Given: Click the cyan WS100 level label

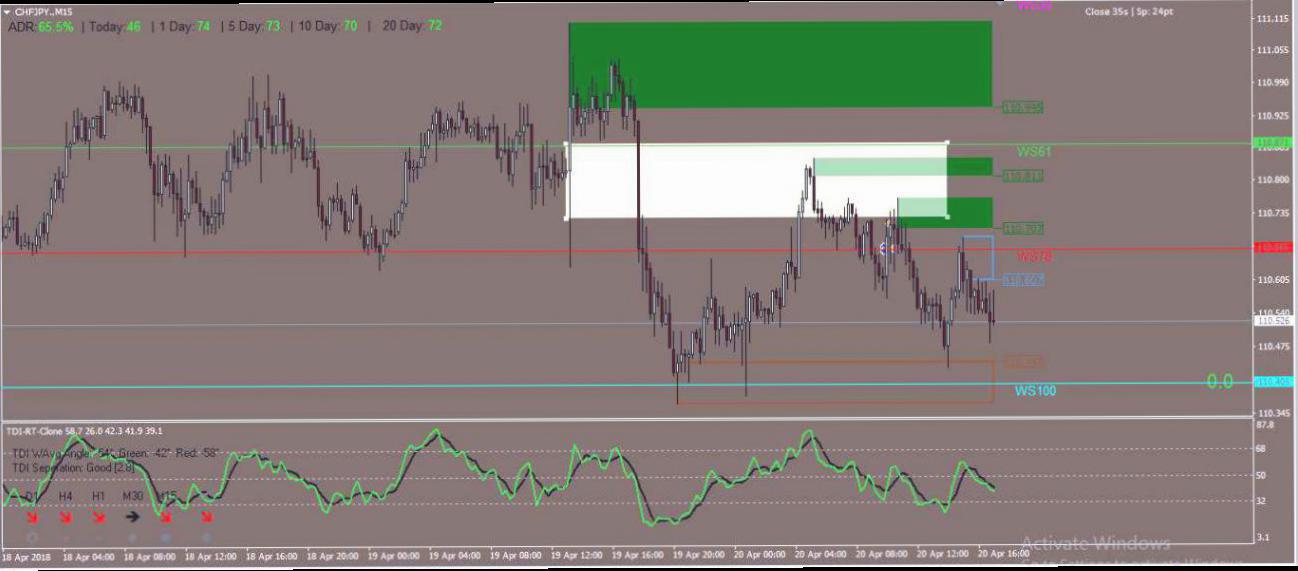Looking at the screenshot, I should tap(1035, 391).
